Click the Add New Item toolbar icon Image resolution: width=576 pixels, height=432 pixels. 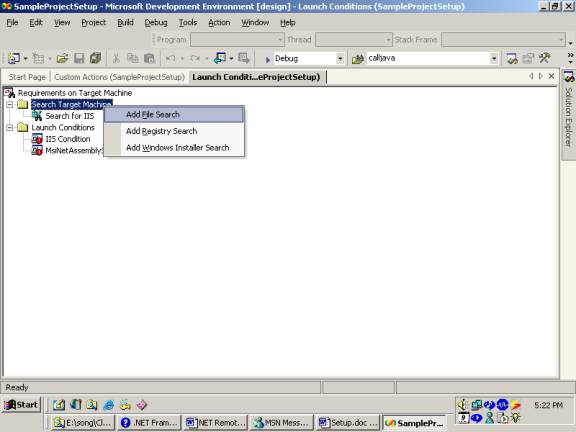[x=38, y=58]
